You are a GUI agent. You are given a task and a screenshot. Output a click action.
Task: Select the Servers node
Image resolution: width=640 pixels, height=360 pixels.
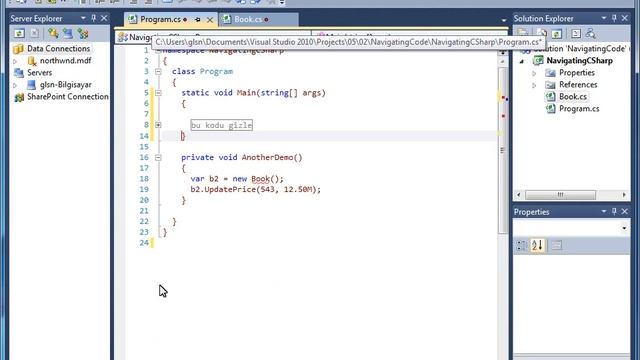coord(39,73)
